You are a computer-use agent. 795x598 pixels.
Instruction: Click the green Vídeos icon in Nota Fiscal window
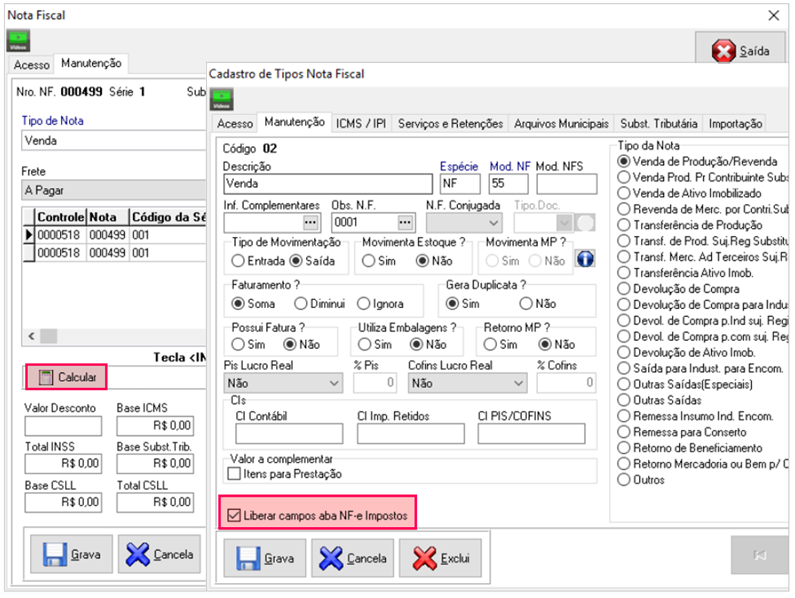tap(18, 41)
